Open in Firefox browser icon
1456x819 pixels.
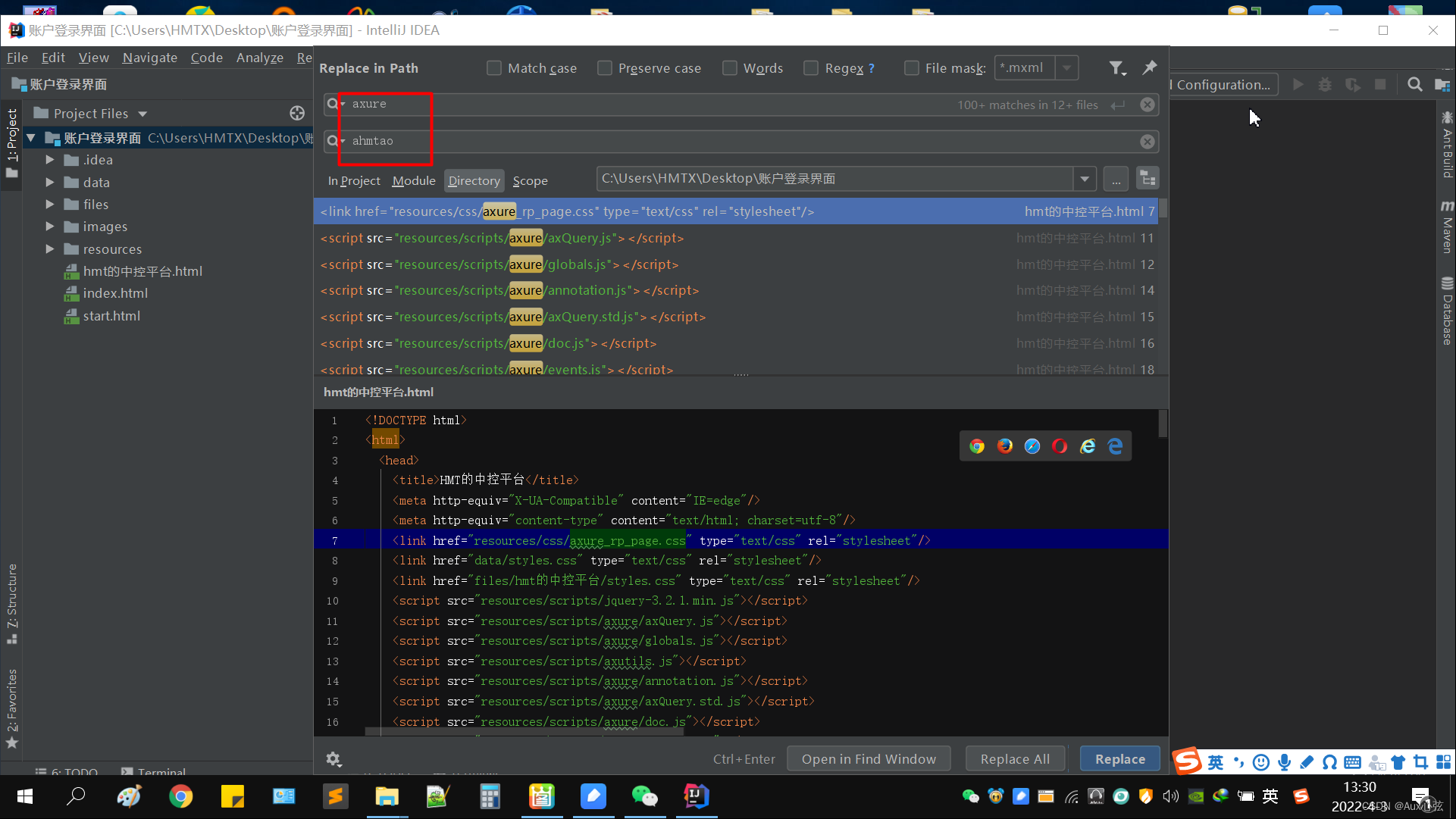coord(1005,446)
